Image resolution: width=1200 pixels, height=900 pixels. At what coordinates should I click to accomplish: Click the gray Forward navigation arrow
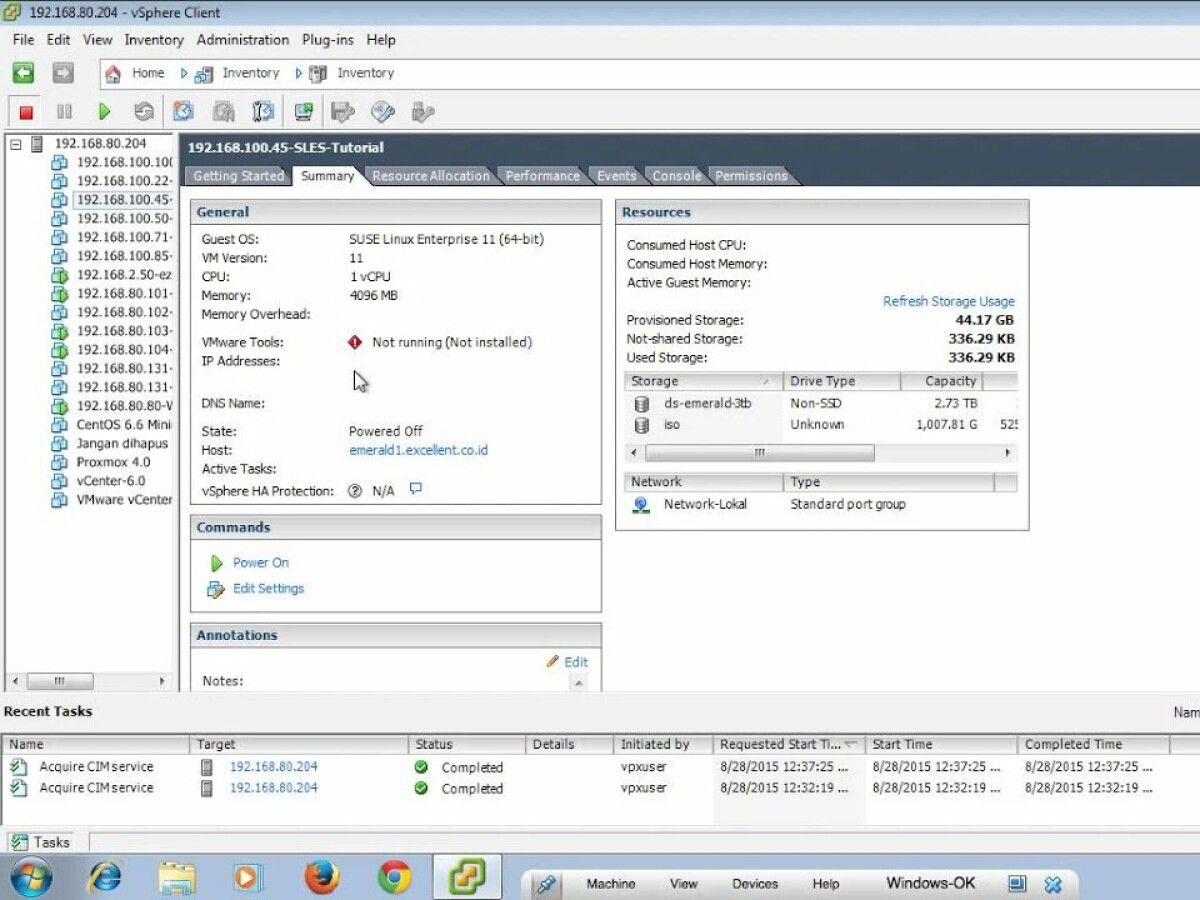[63, 73]
